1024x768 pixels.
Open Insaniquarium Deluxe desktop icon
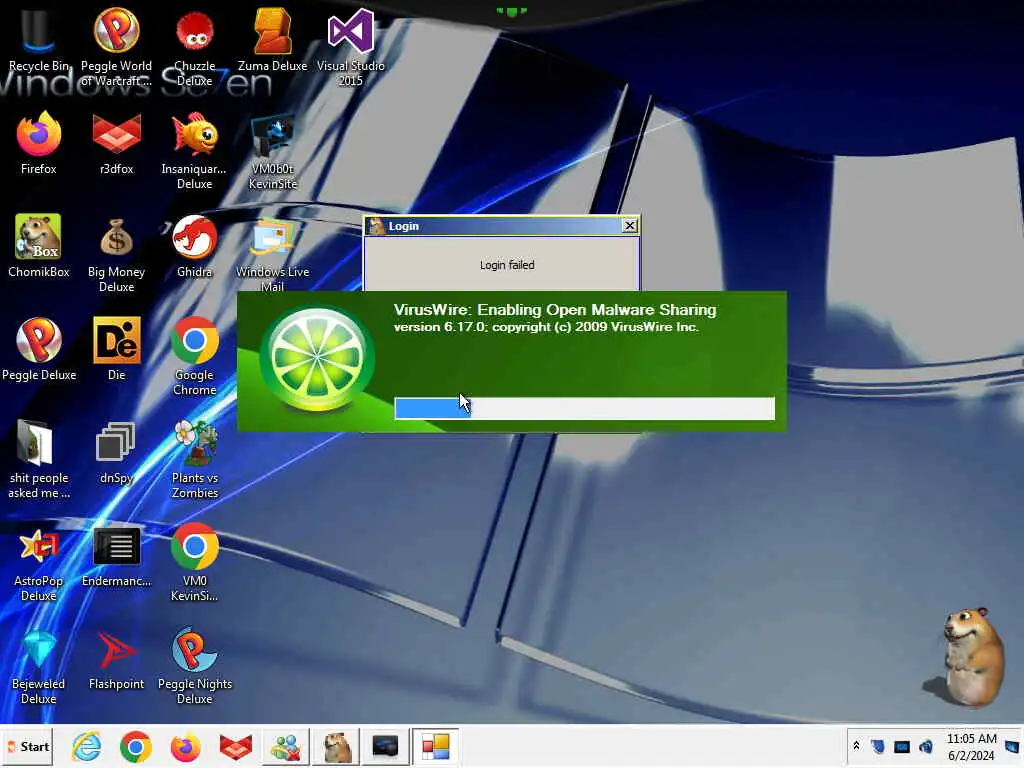(195, 150)
